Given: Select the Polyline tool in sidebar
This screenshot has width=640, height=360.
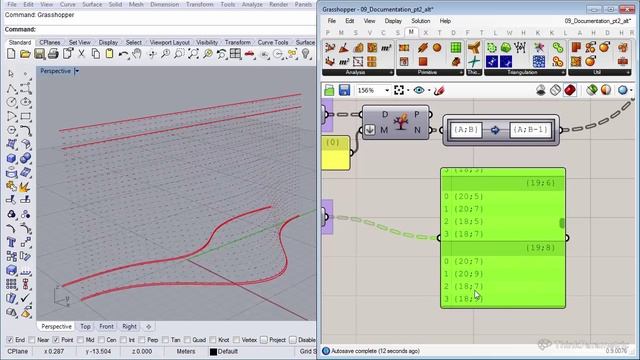Looking at the screenshot, I should pos(11,88).
